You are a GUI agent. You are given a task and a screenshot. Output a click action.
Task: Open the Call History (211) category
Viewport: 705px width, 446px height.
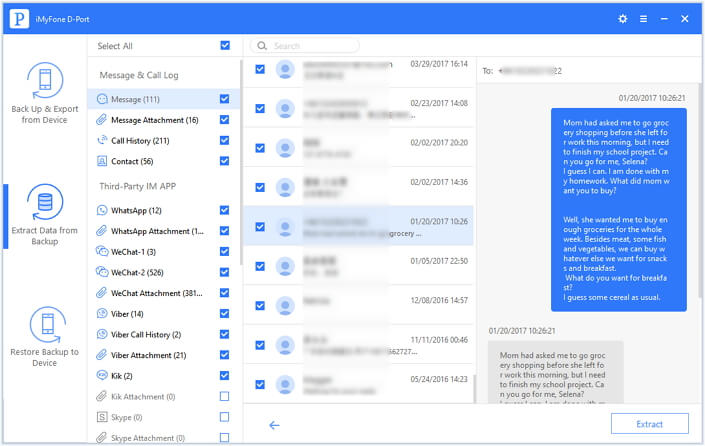(x=164, y=140)
